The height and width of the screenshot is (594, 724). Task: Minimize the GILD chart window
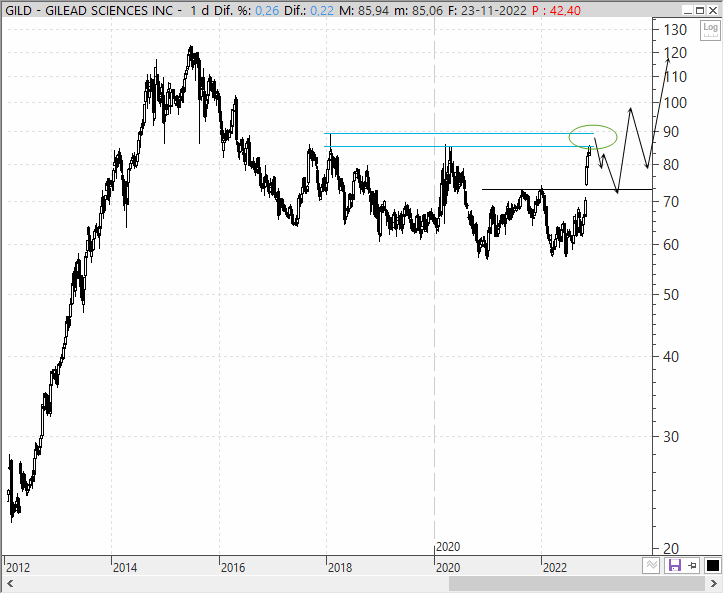tap(688, 10)
